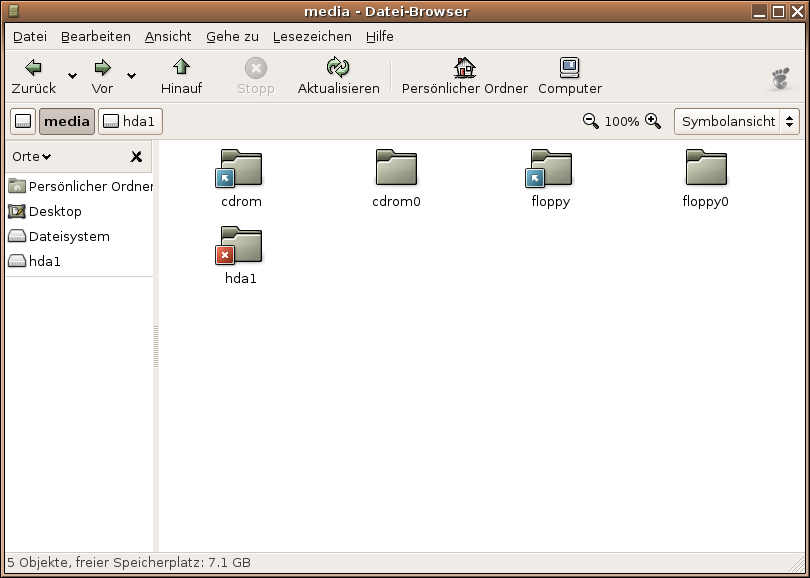
Task: Open the Bearbeiten menu
Action: (96, 36)
